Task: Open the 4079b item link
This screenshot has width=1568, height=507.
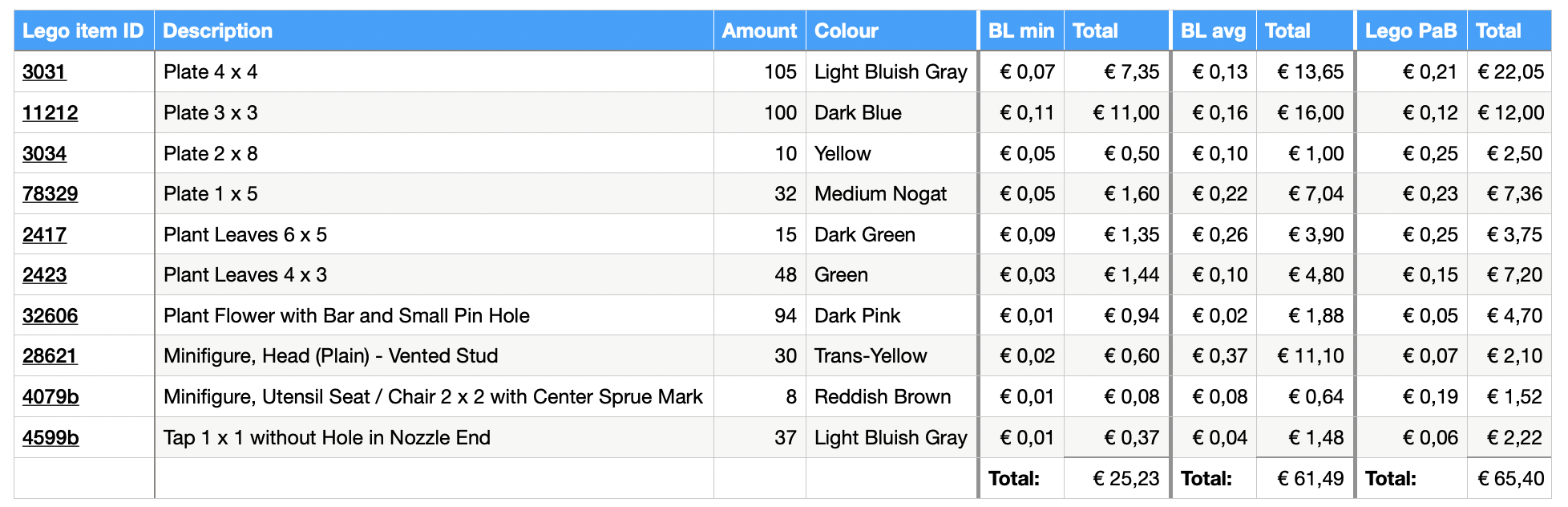Action: coord(51,397)
